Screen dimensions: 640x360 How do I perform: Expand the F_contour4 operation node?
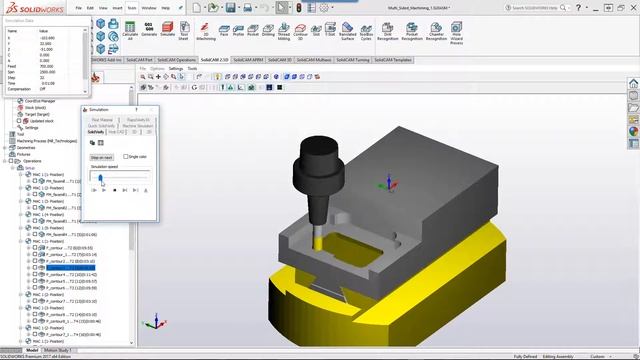coord(29,274)
